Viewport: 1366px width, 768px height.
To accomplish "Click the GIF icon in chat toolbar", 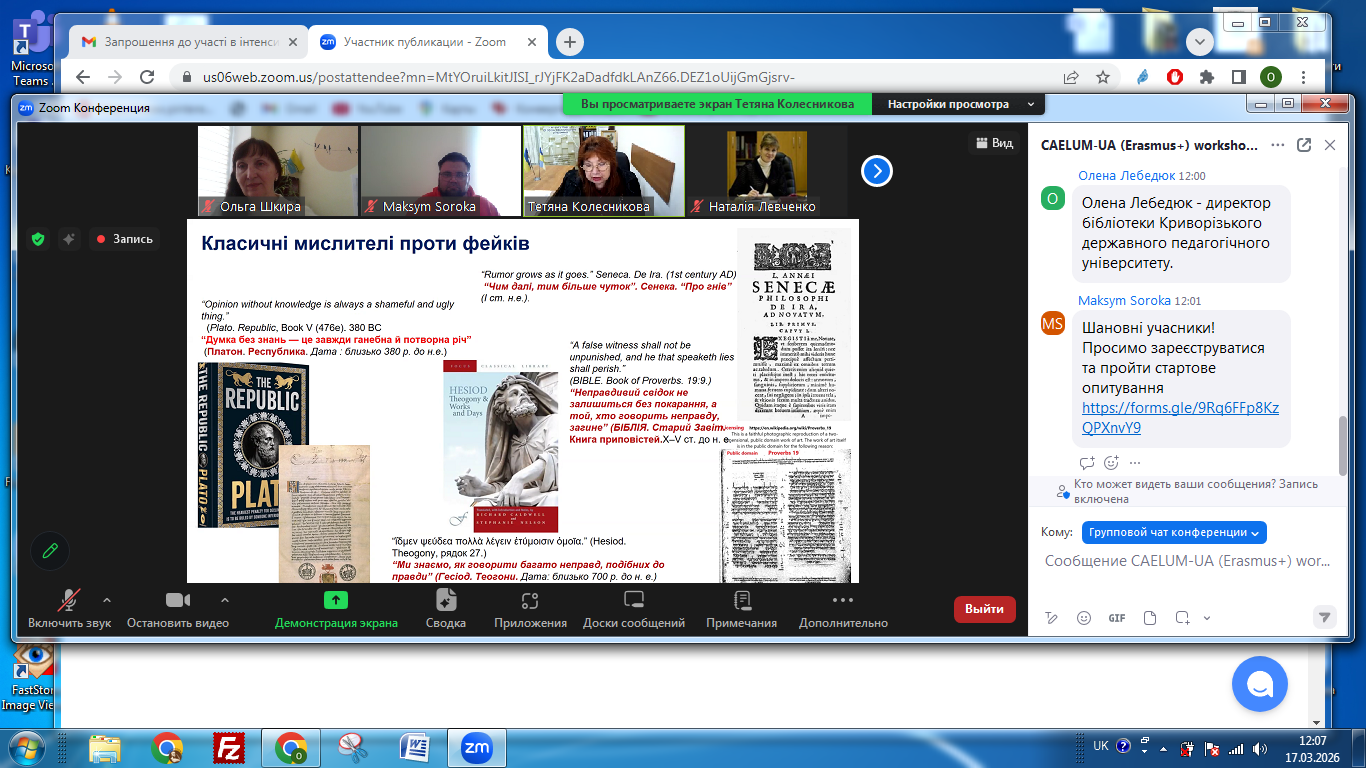I will (x=1117, y=618).
